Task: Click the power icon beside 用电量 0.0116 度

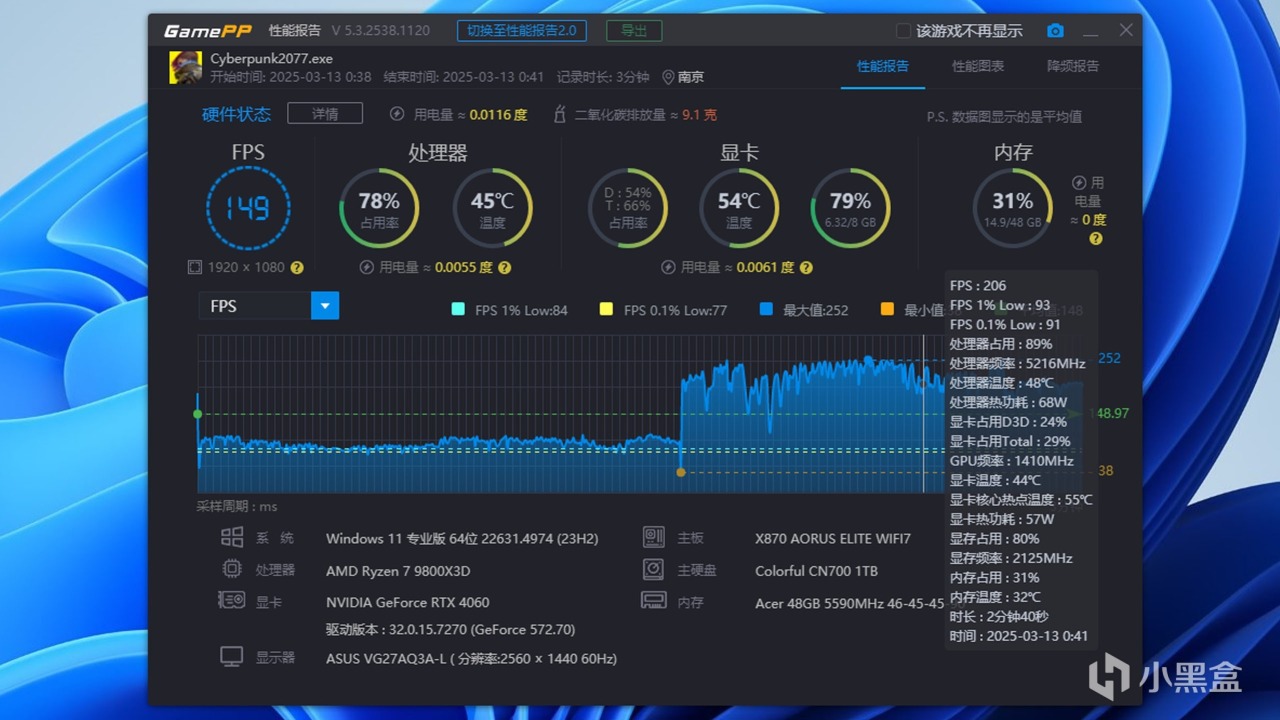Action: coord(397,115)
